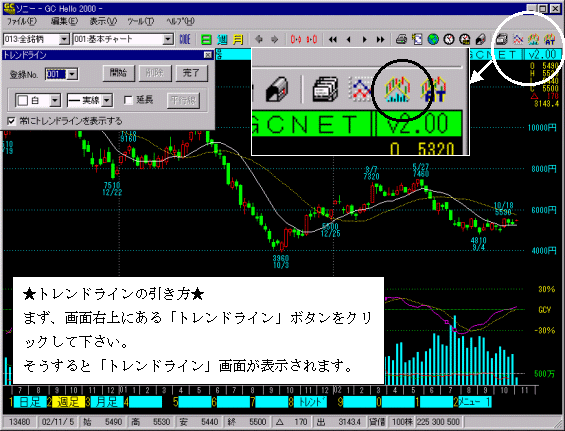
Task: Click status bar 始 5490 entry
Action: coord(103,422)
